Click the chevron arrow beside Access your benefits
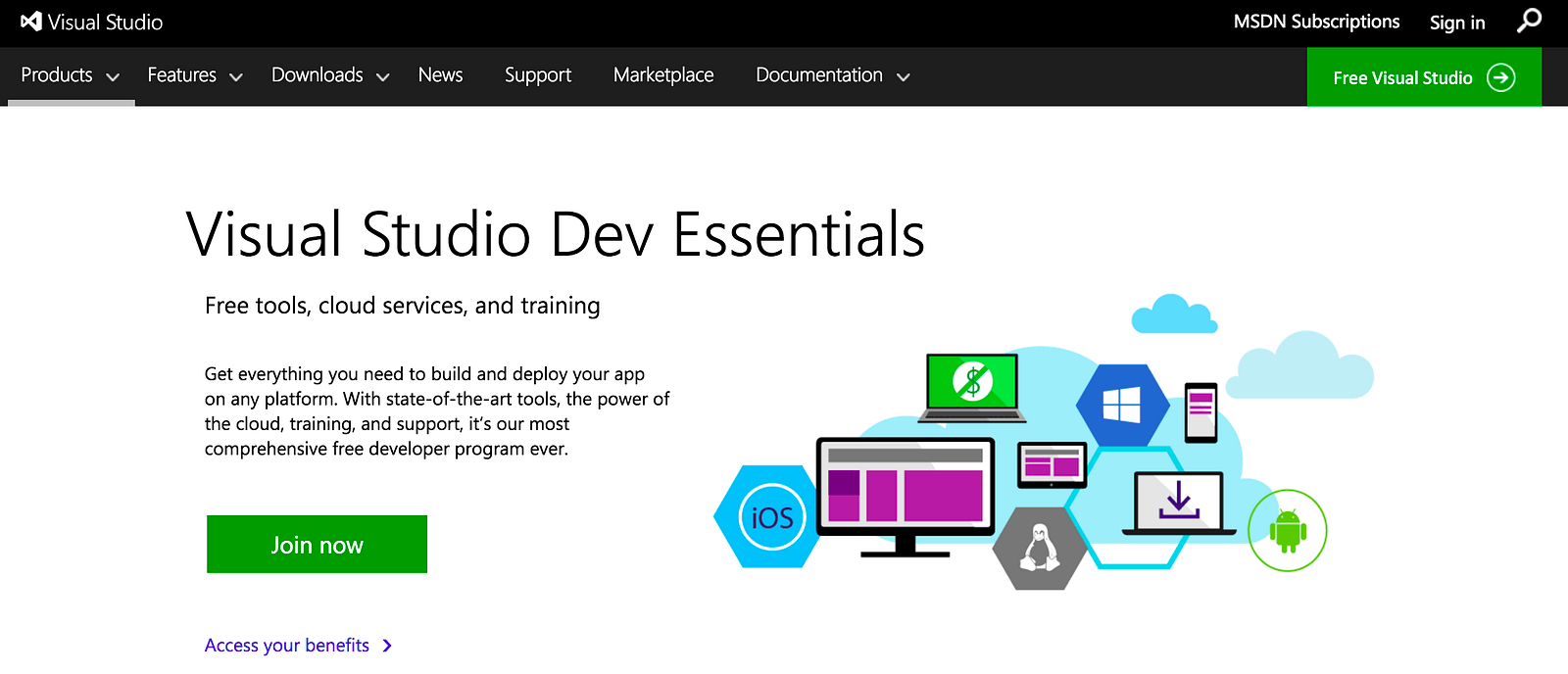This screenshot has height=674, width=1568. click(x=387, y=646)
